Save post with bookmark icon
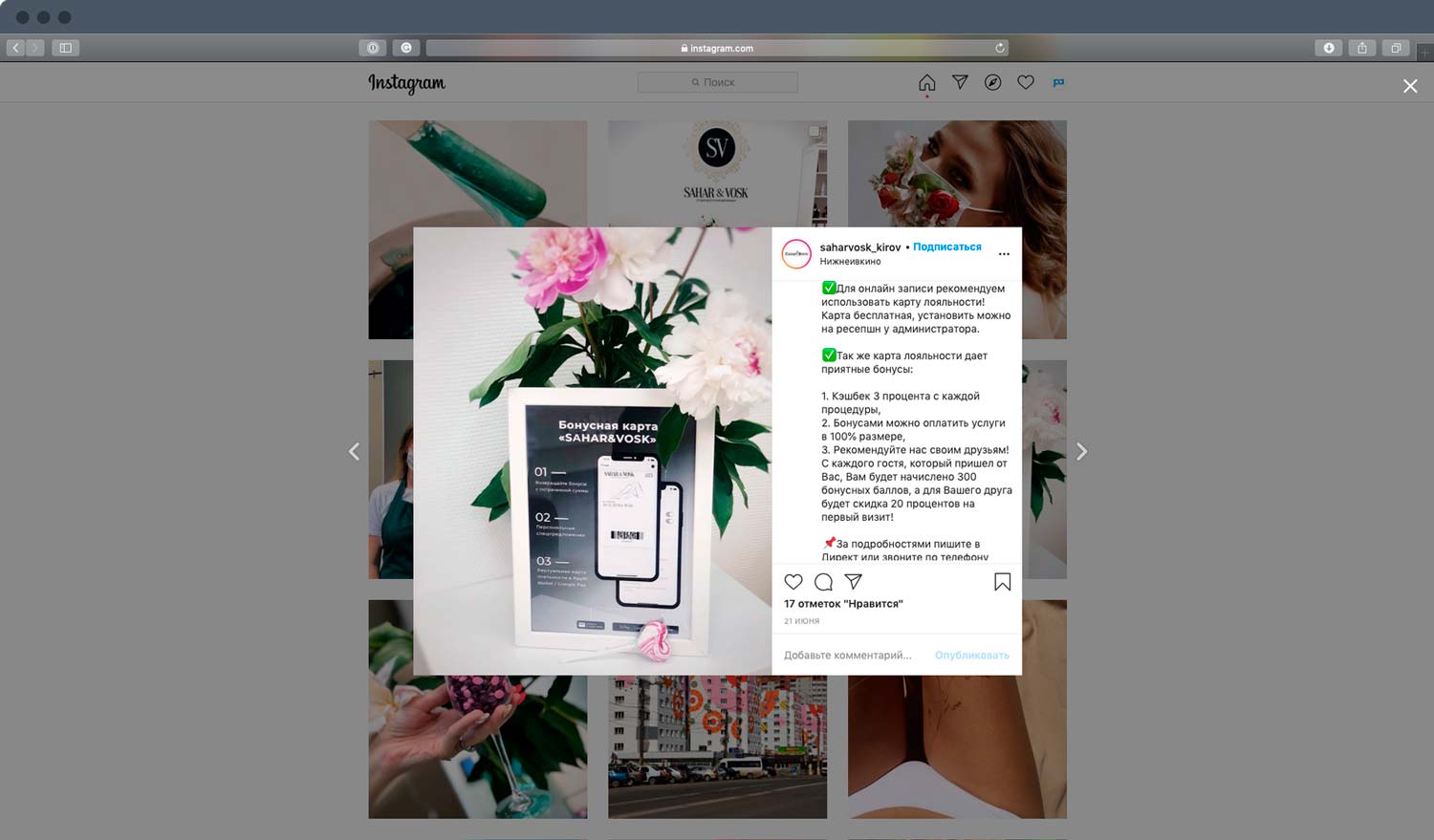 click(x=1002, y=581)
